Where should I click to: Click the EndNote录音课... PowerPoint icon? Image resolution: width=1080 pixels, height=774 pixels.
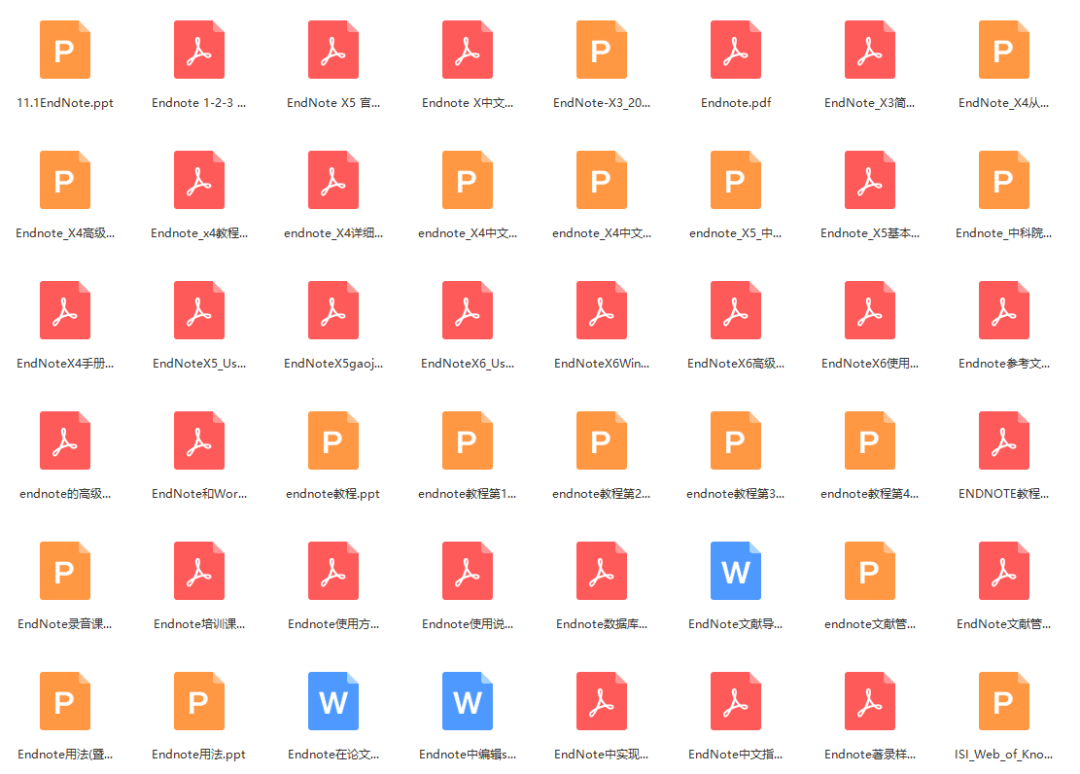(x=65, y=570)
